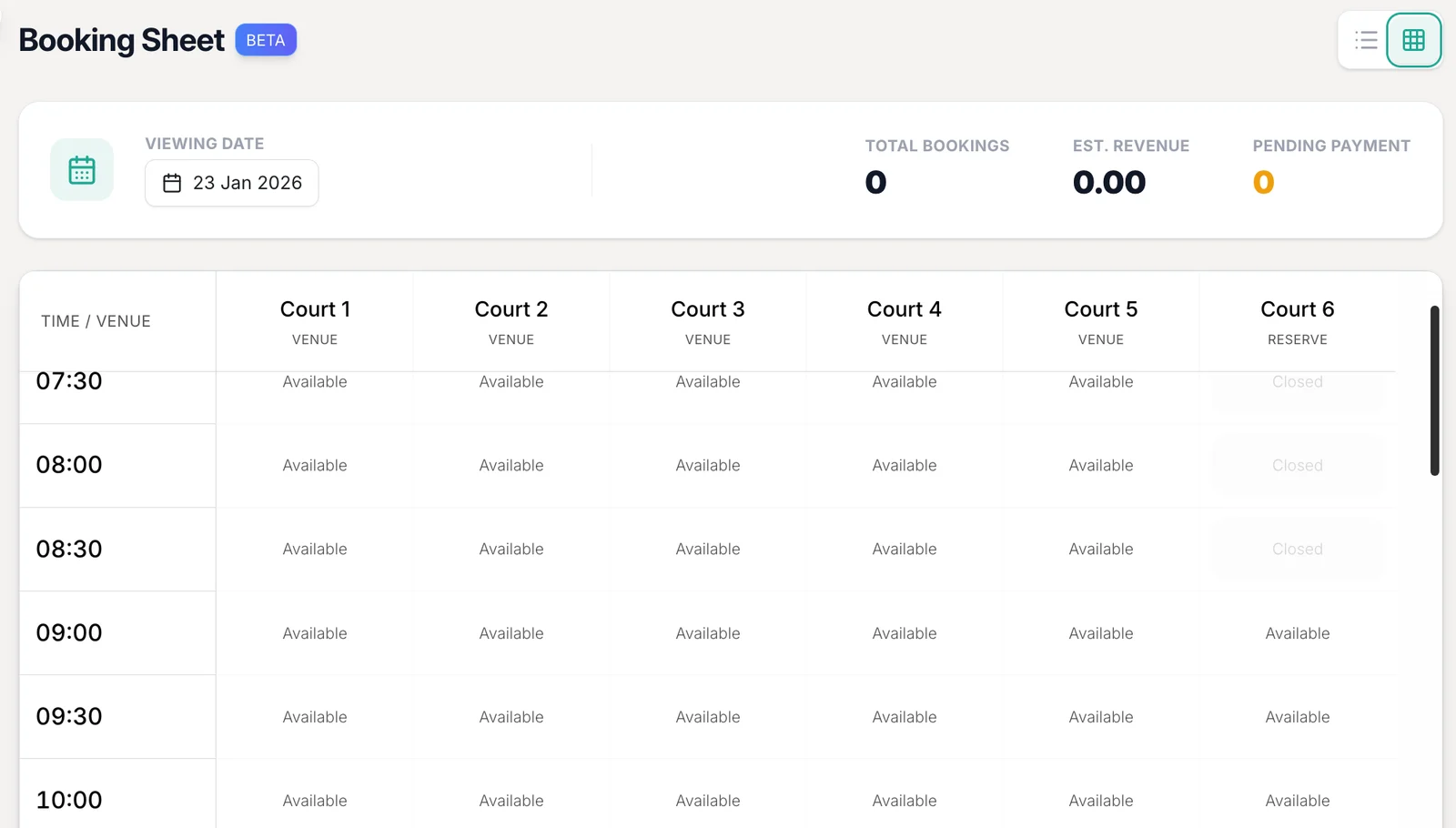Book Court 4 at 09:00
The height and width of the screenshot is (828, 1456).
coord(905,633)
